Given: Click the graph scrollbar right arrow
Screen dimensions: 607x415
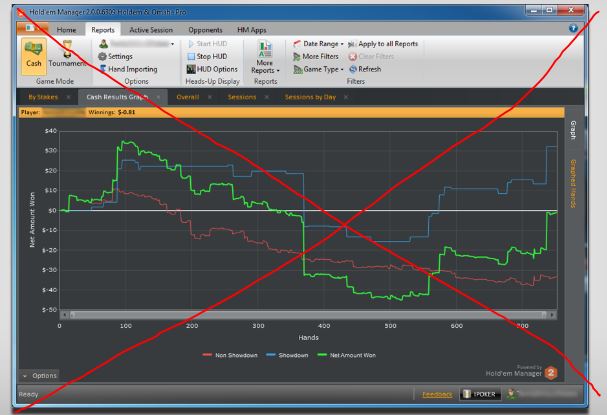Looking at the screenshot, I should [x=552, y=315].
